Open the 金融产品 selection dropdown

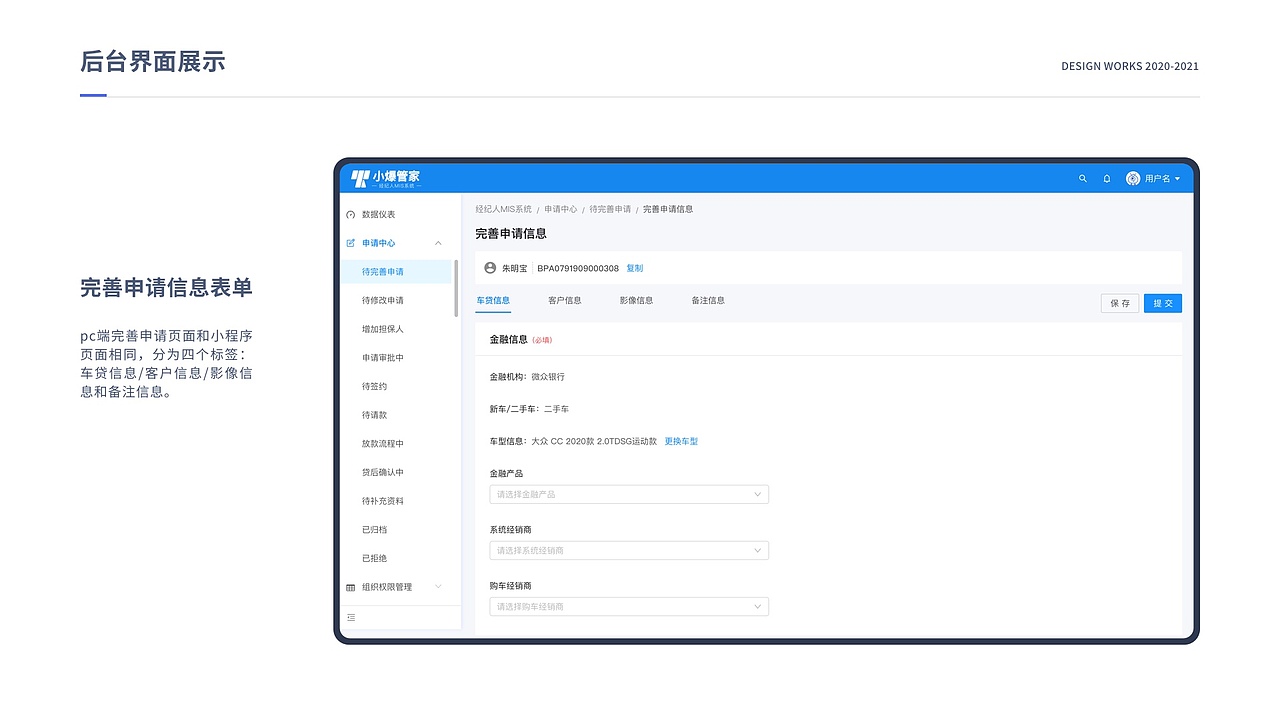[628, 494]
